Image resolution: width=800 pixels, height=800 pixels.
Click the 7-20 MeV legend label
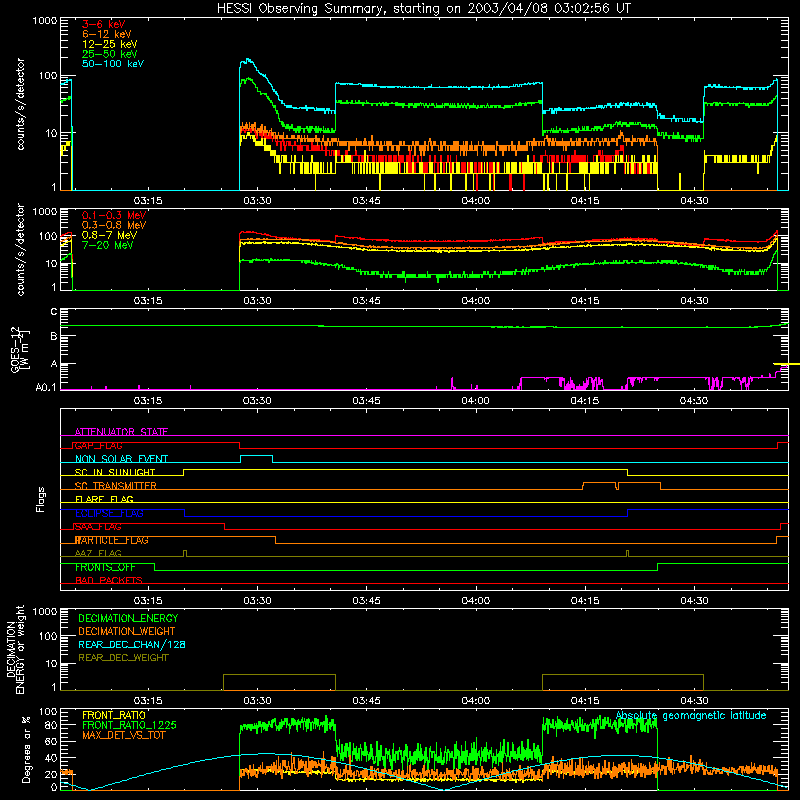point(107,245)
